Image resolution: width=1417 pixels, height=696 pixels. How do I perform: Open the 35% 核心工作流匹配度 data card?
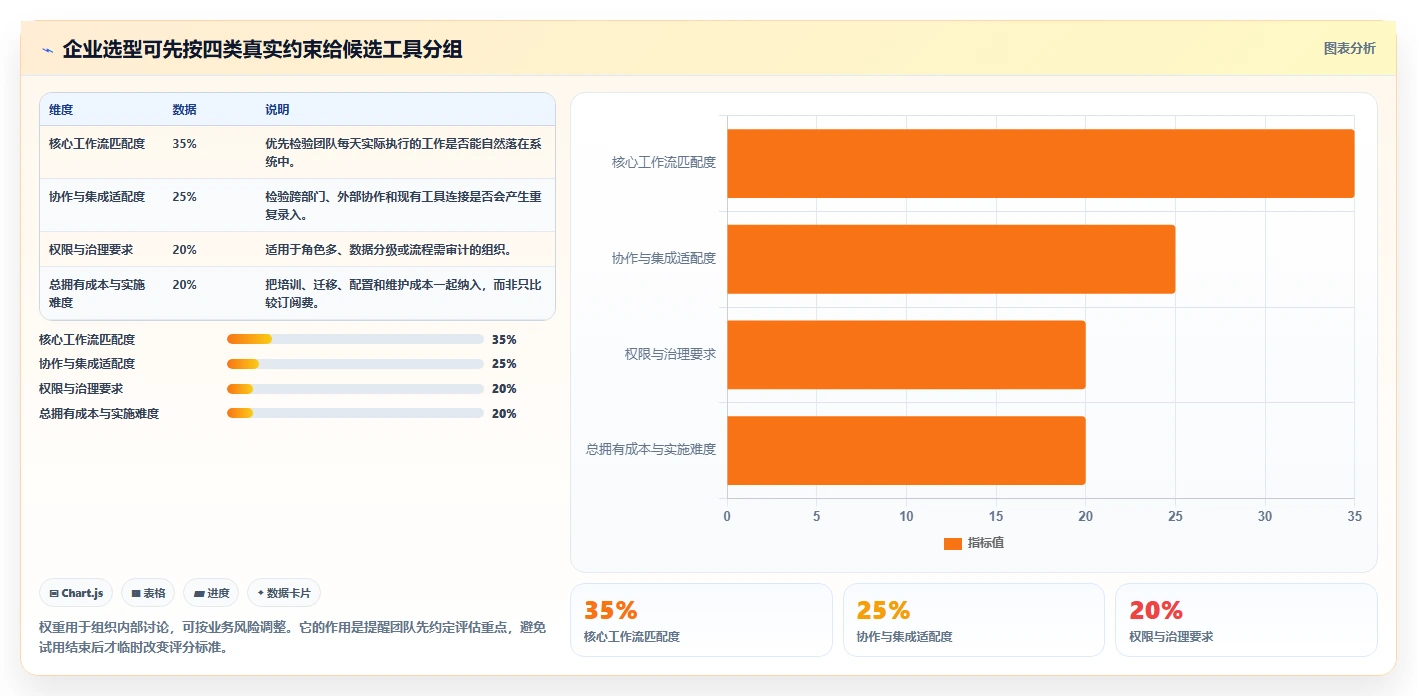701,620
